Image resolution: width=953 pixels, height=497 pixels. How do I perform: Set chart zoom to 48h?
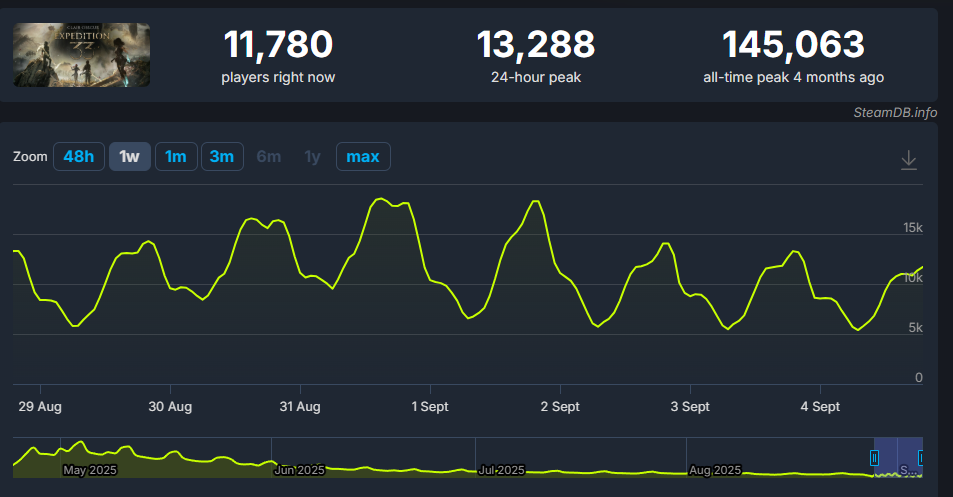tap(79, 157)
